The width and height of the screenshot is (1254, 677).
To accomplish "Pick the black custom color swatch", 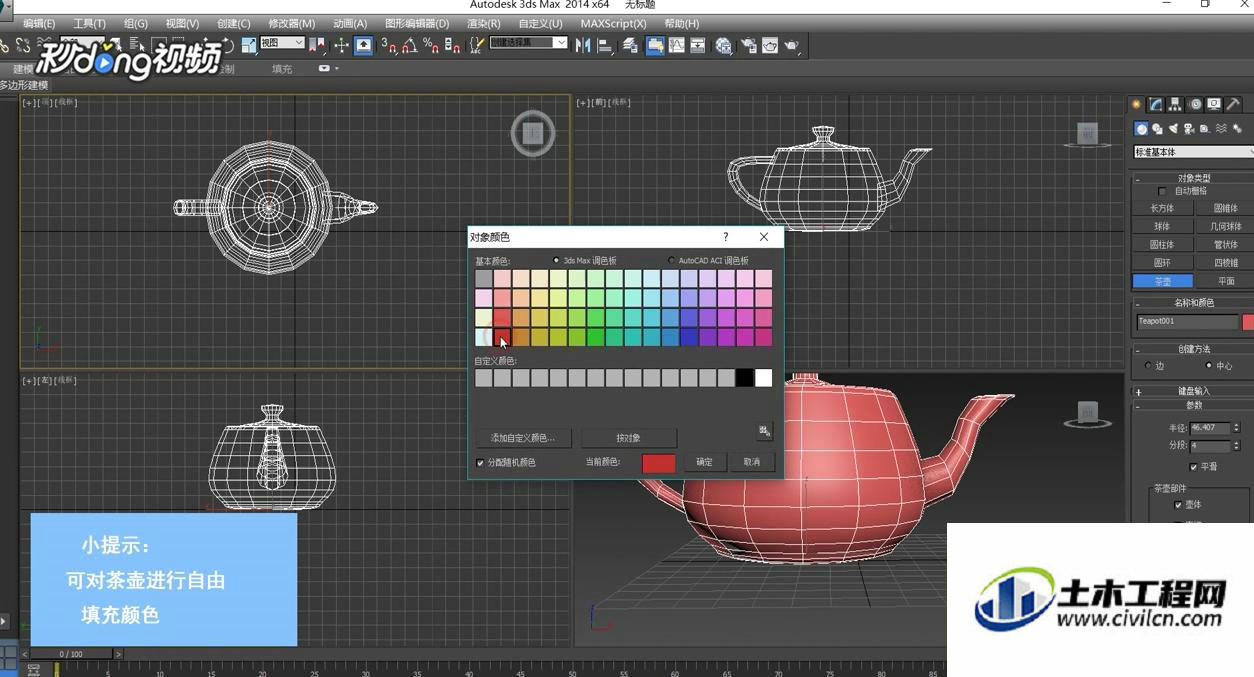I will click(744, 378).
